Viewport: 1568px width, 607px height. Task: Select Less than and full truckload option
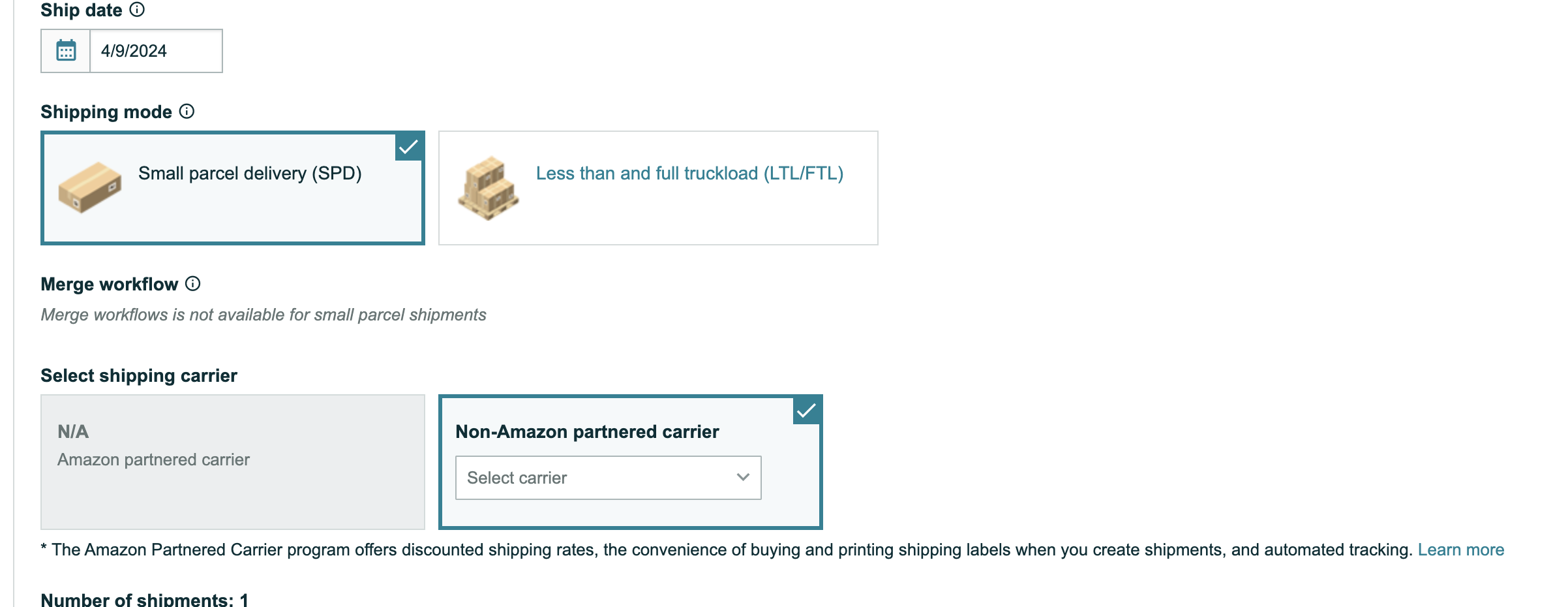pyautogui.click(x=658, y=188)
